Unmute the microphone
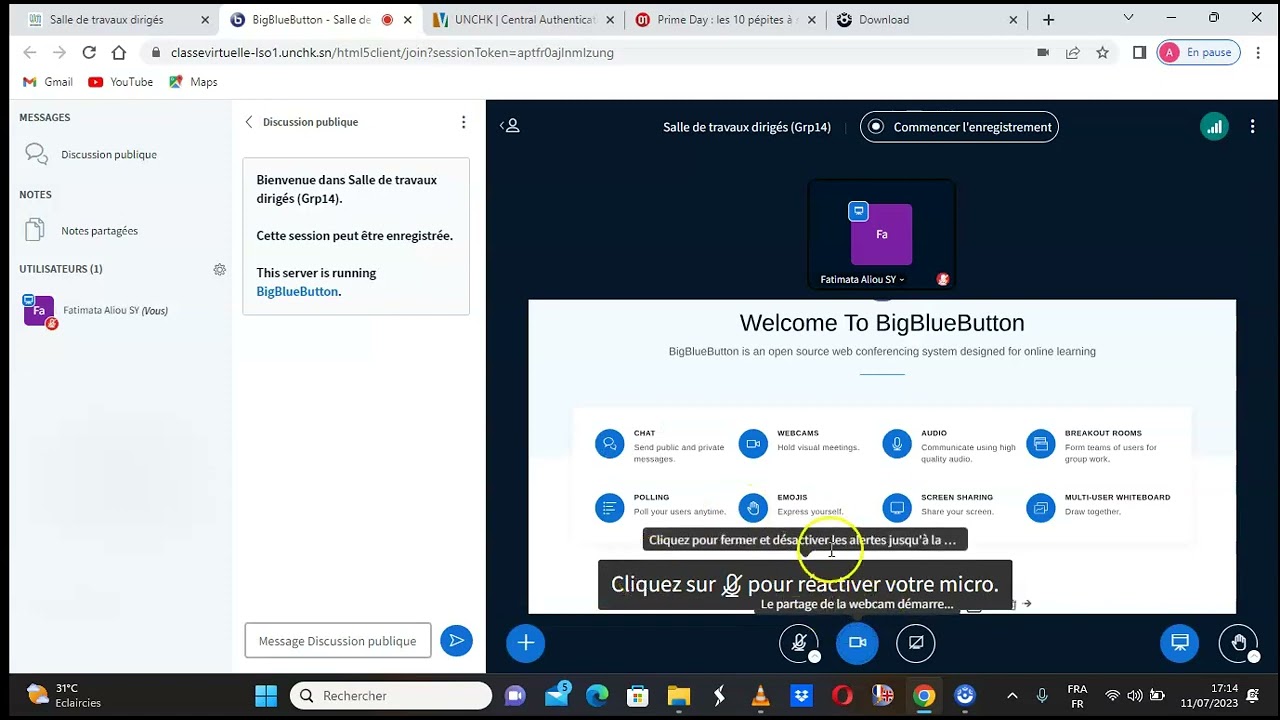 click(x=798, y=643)
